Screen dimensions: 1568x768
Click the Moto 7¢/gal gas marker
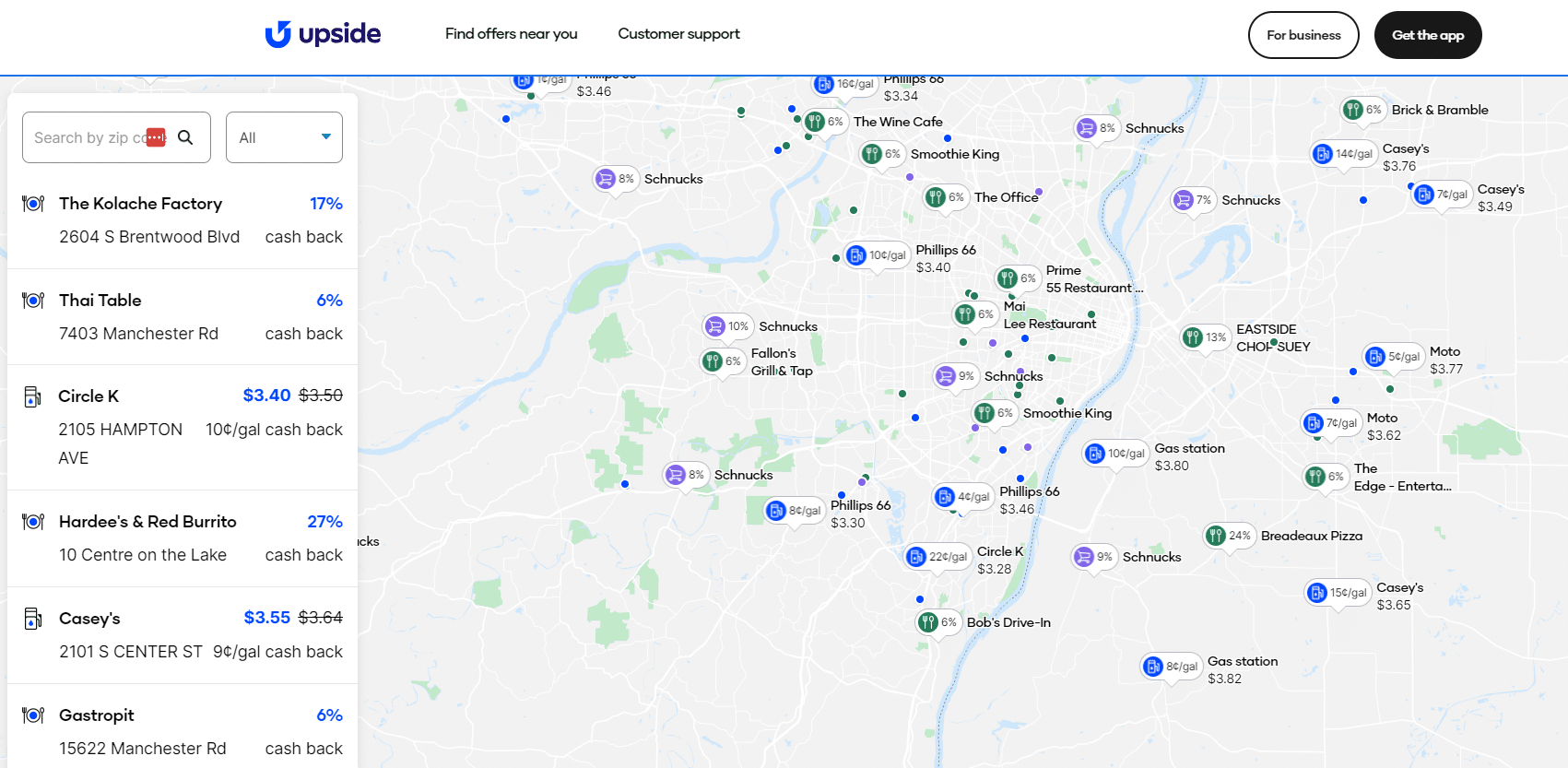[x=1331, y=423]
